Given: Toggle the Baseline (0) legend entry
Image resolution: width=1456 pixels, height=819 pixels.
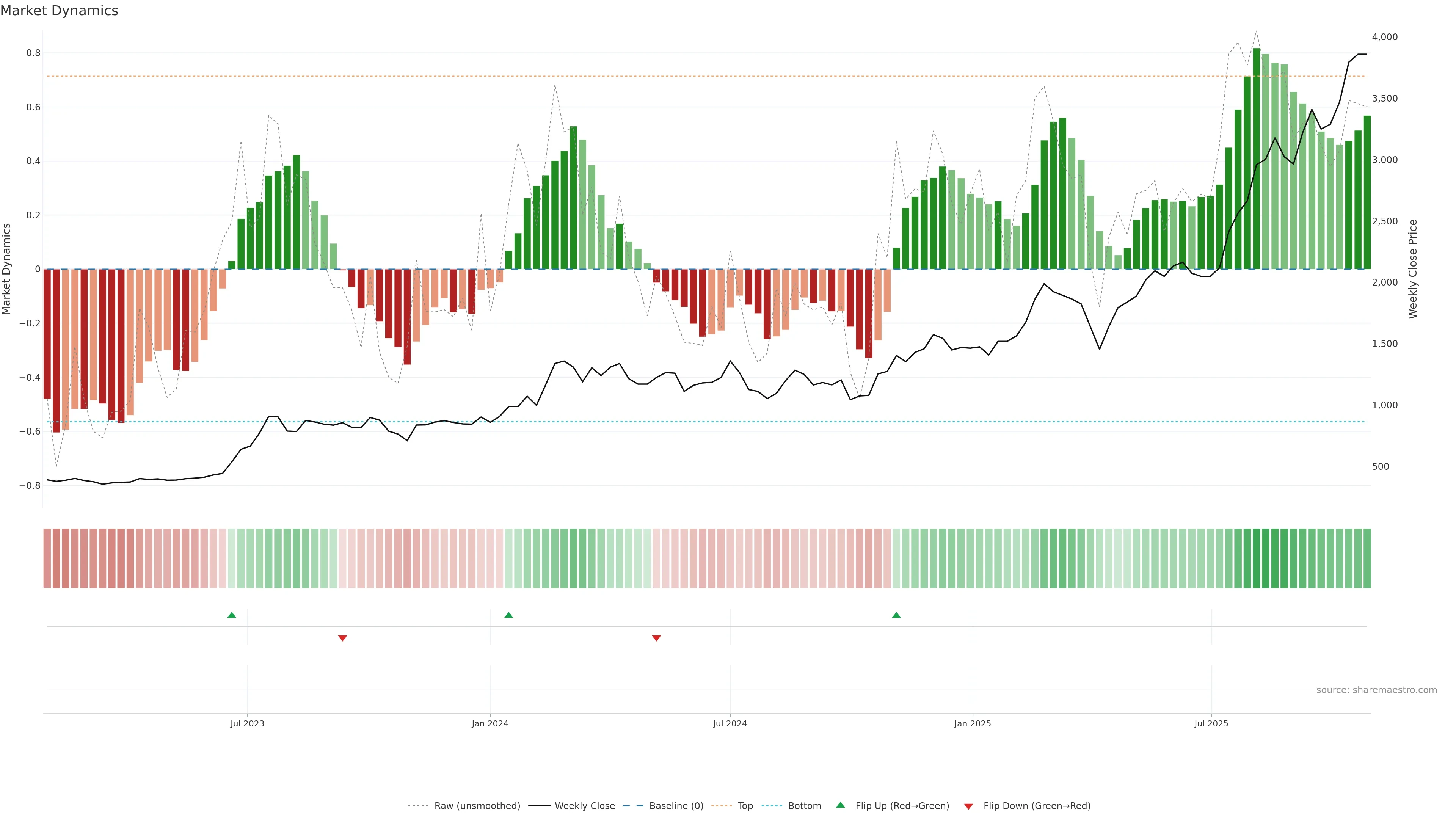Looking at the screenshot, I should (x=676, y=806).
